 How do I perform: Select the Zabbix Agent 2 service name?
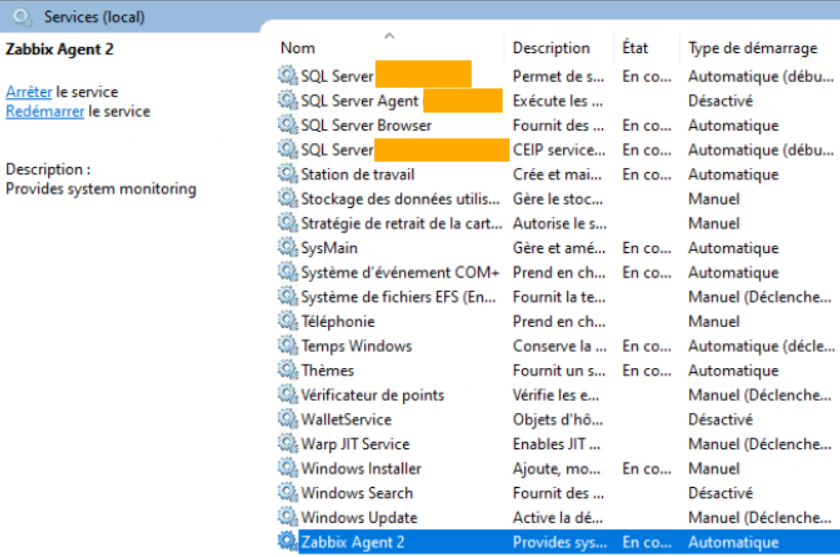[353, 542]
